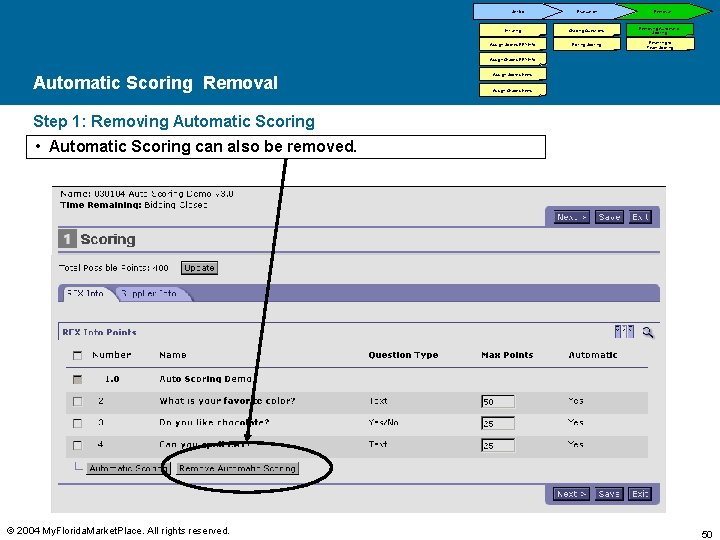The image size is (720, 540).
Task: Click the green arrow step in the process banner
Action: tap(664, 11)
